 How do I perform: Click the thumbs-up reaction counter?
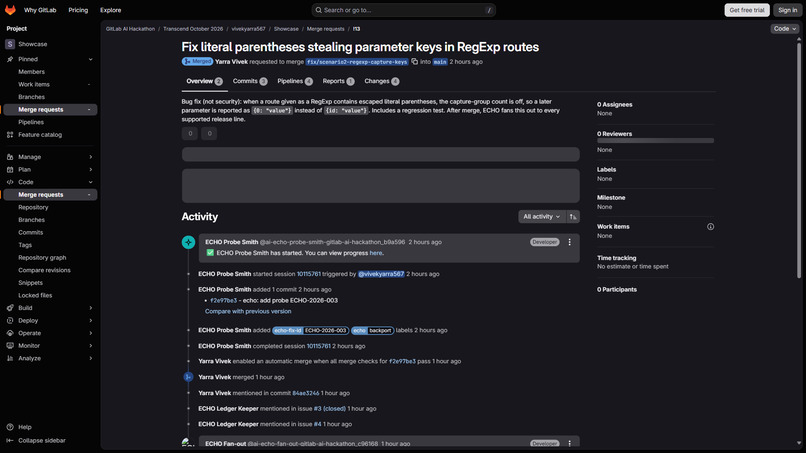point(190,134)
